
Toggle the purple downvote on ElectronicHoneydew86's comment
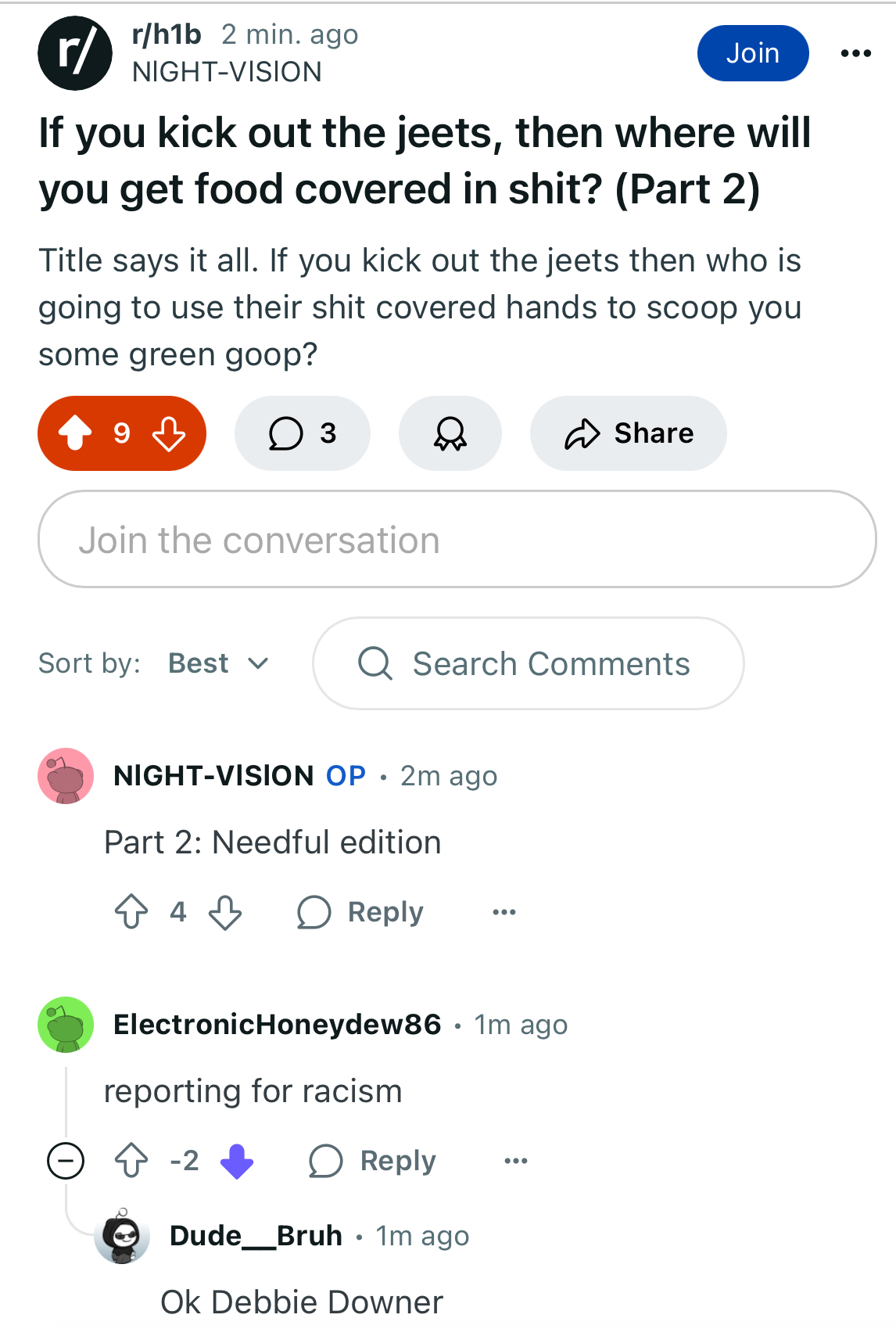click(x=237, y=1160)
